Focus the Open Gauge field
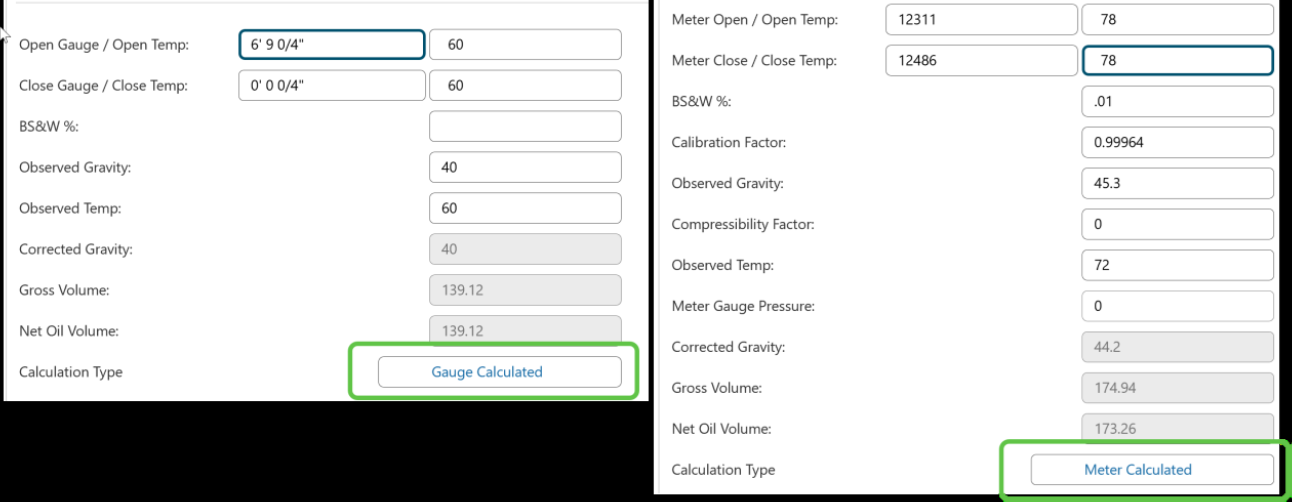Image resolution: width=1292 pixels, height=502 pixels. (332, 45)
